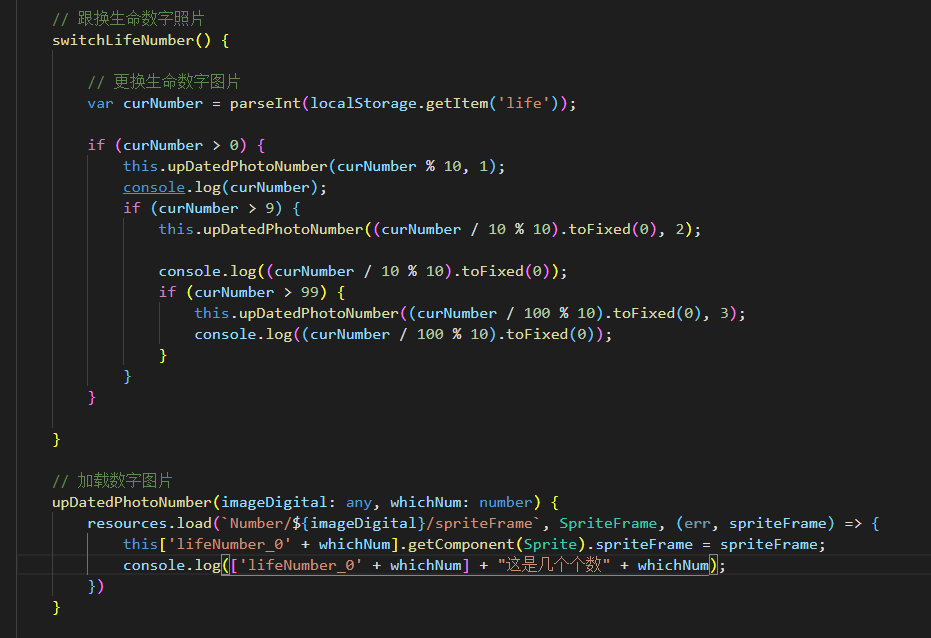Click the comment '// 更换生命数字图片'

click(163, 82)
